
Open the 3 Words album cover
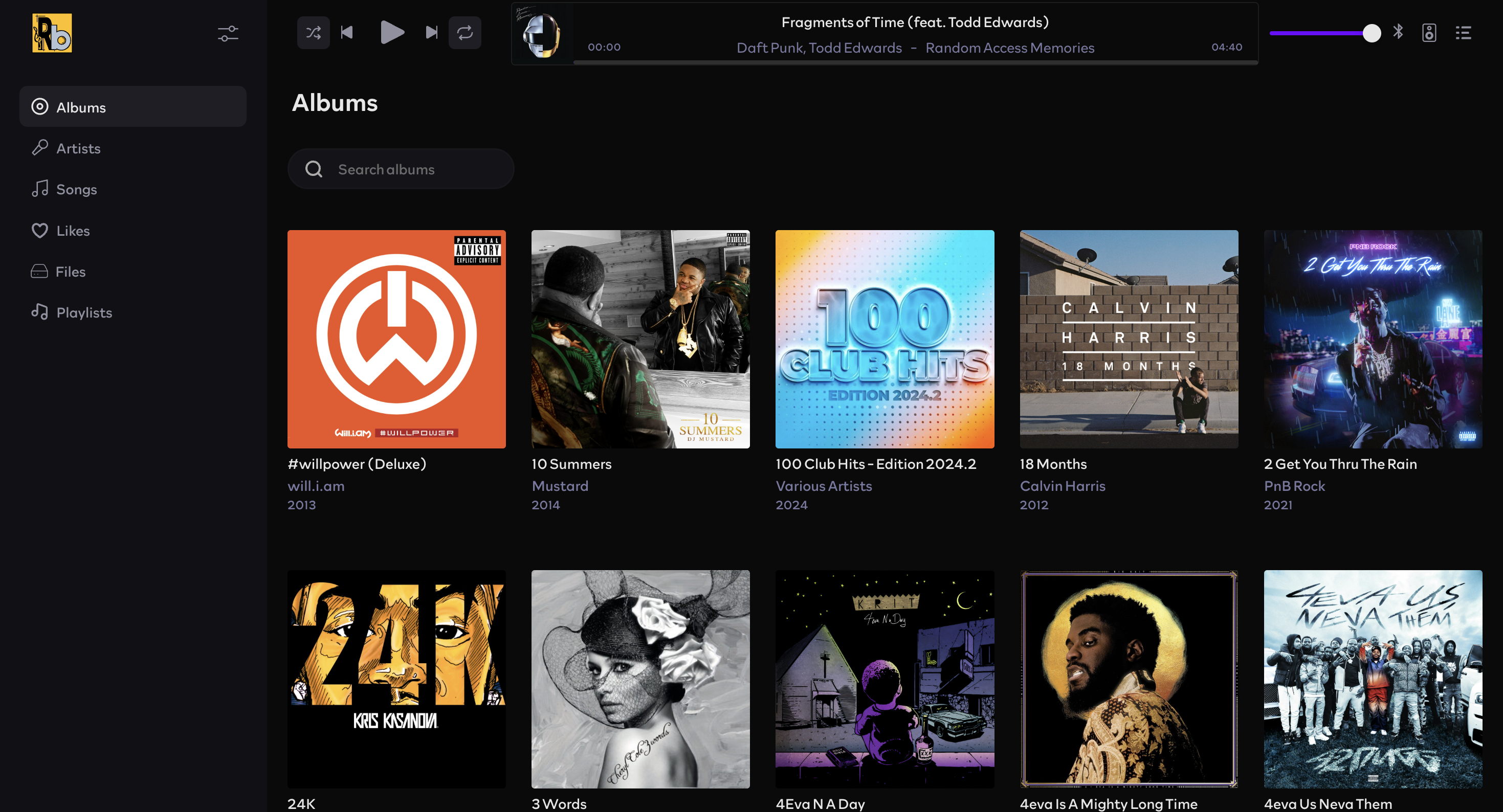[x=640, y=679]
